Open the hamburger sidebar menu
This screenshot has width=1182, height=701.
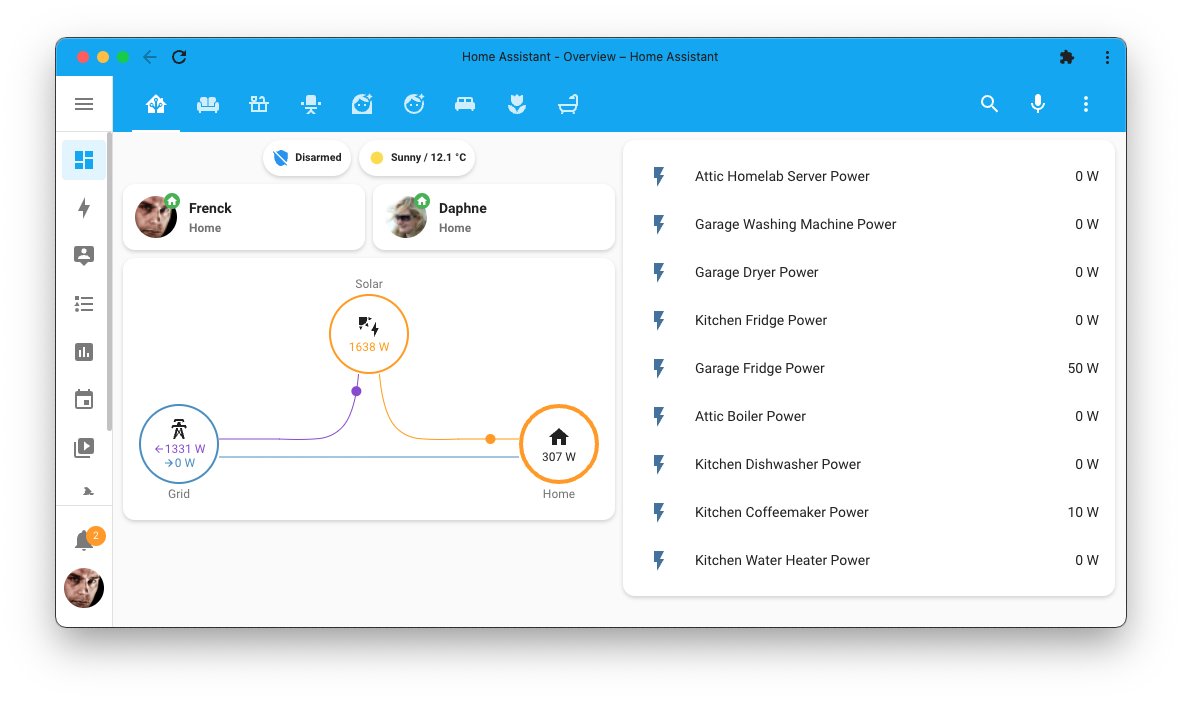(x=84, y=104)
